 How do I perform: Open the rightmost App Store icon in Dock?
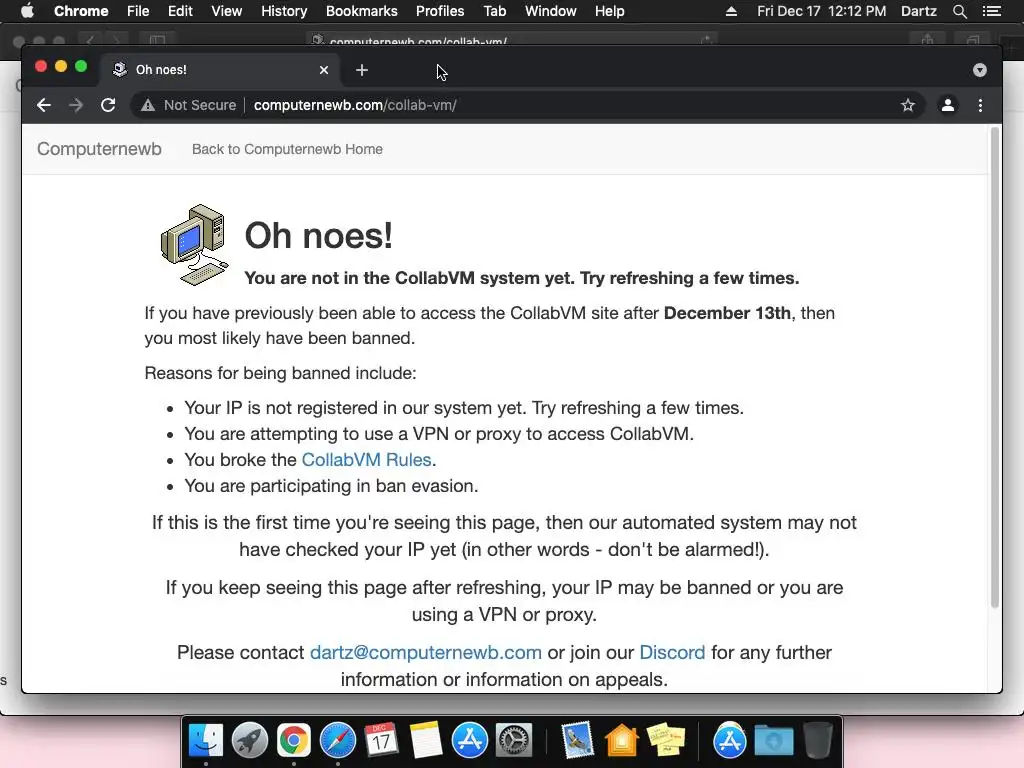[x=729, y=741]
